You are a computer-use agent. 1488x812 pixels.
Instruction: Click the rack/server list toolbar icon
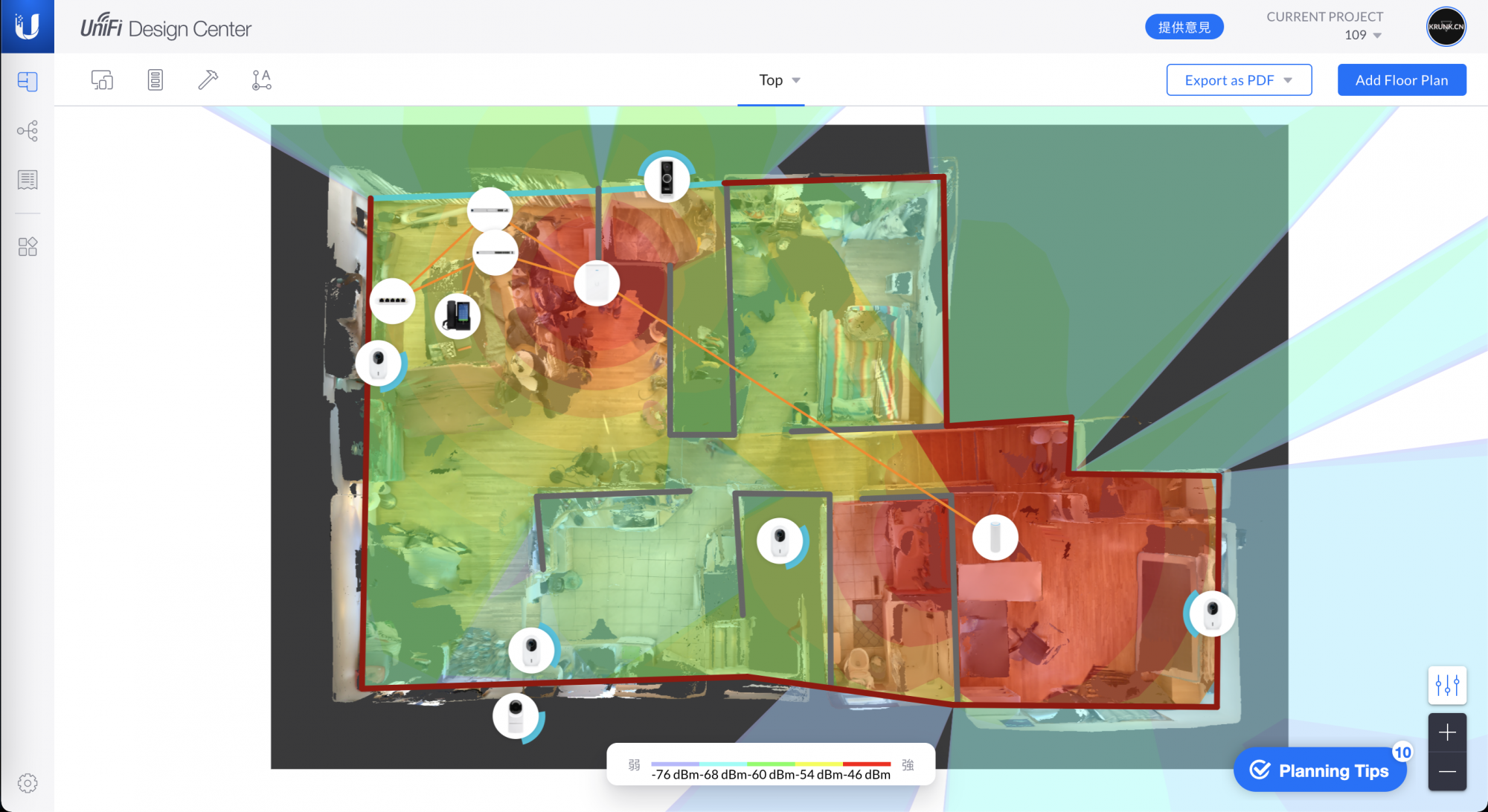(155, 80)
